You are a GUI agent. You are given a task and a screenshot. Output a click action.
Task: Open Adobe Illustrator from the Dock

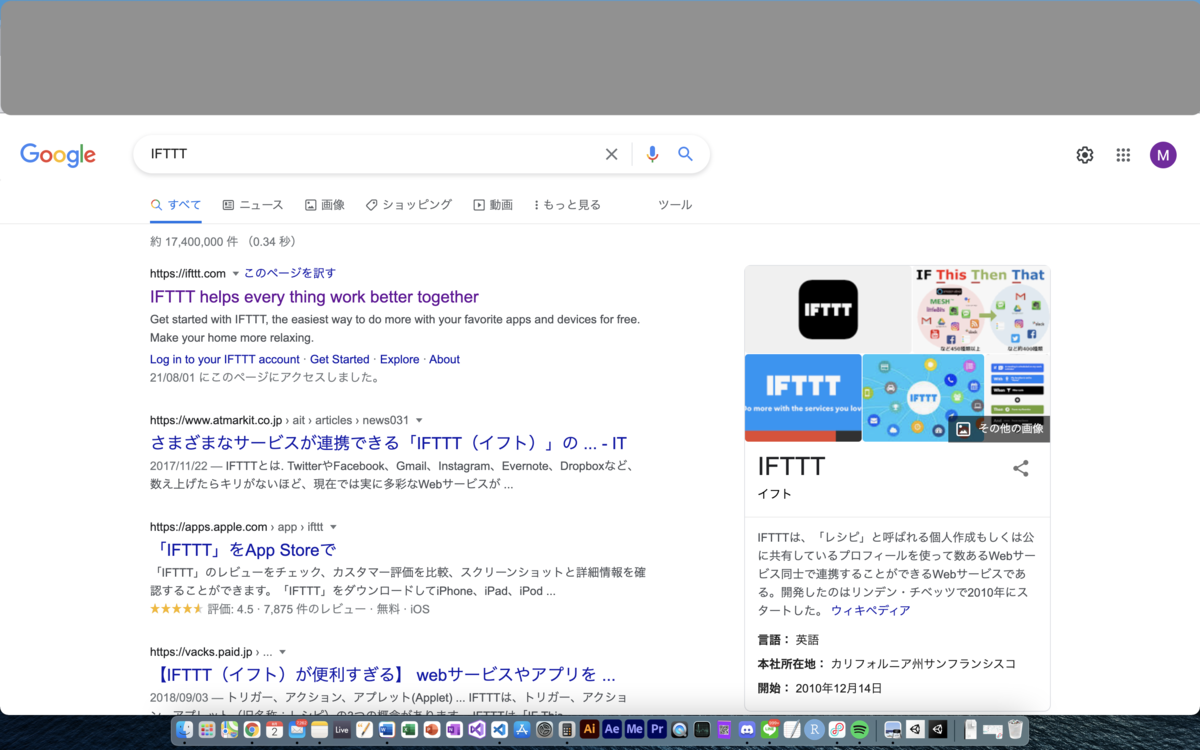coord(590,729)
